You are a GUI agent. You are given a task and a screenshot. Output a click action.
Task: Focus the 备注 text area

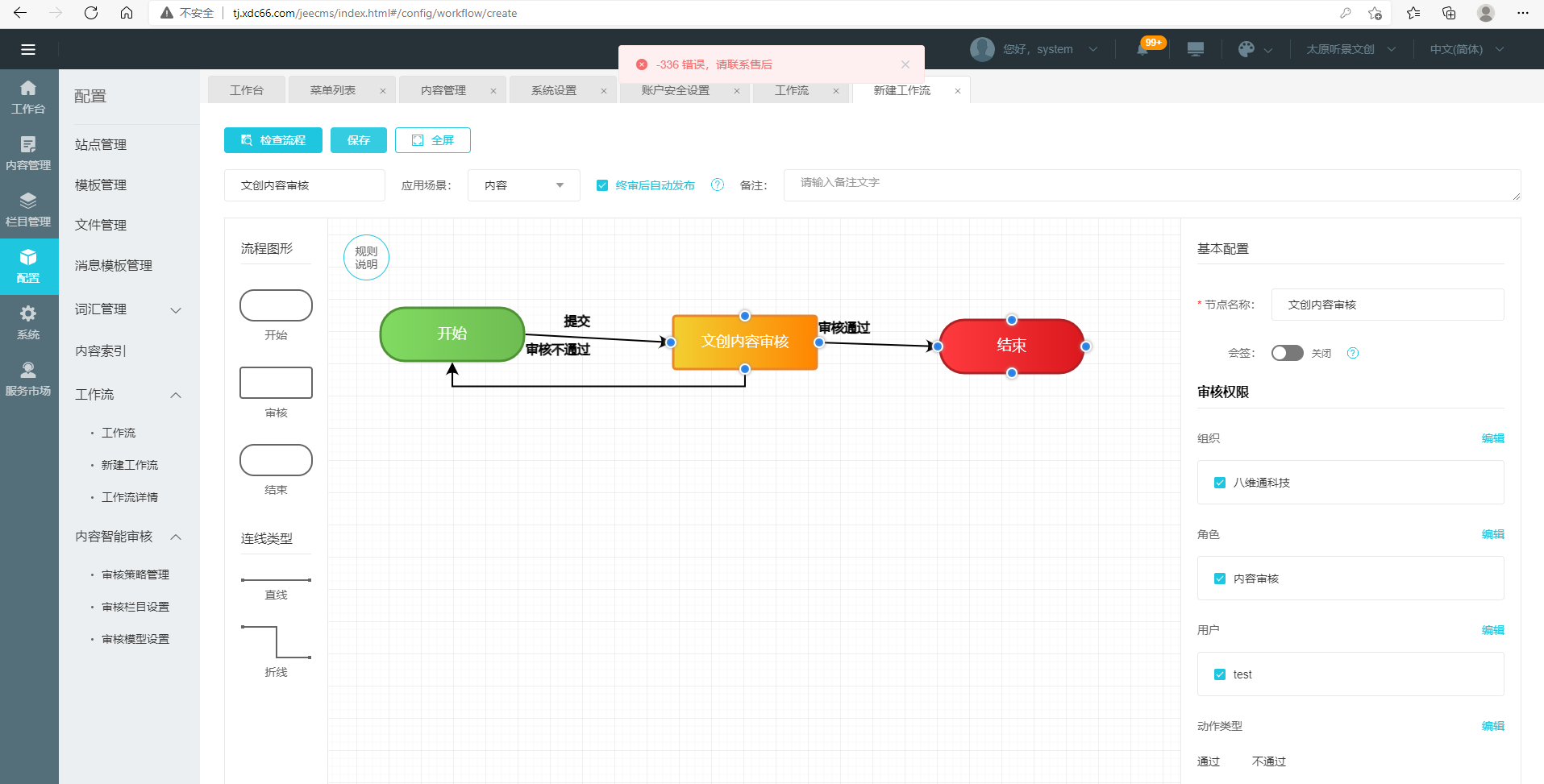(1152, 185)
